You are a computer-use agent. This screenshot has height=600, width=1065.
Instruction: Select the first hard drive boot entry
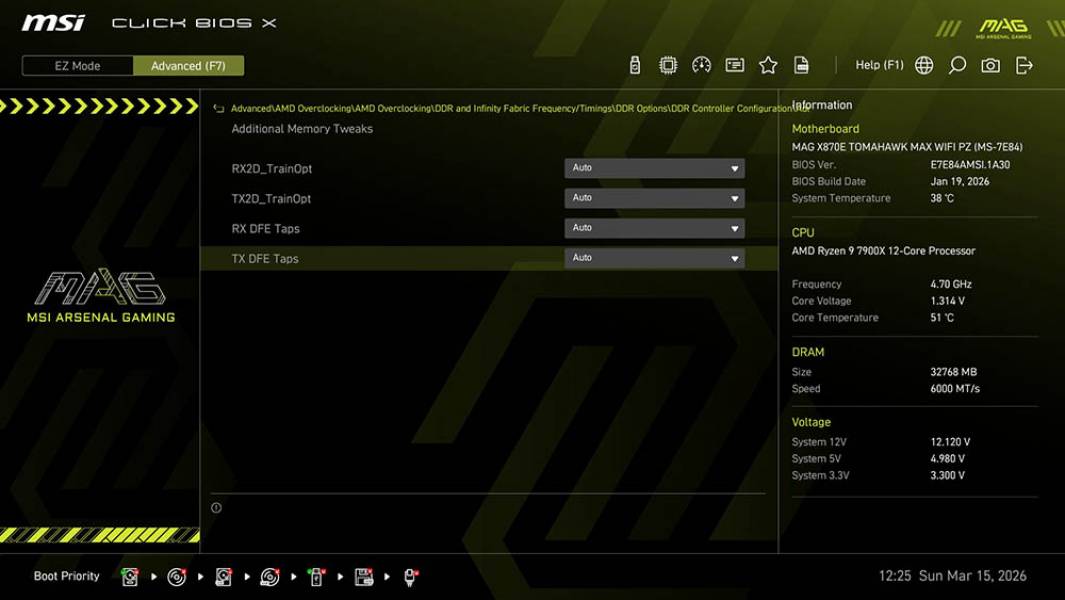tap(130, 576)
